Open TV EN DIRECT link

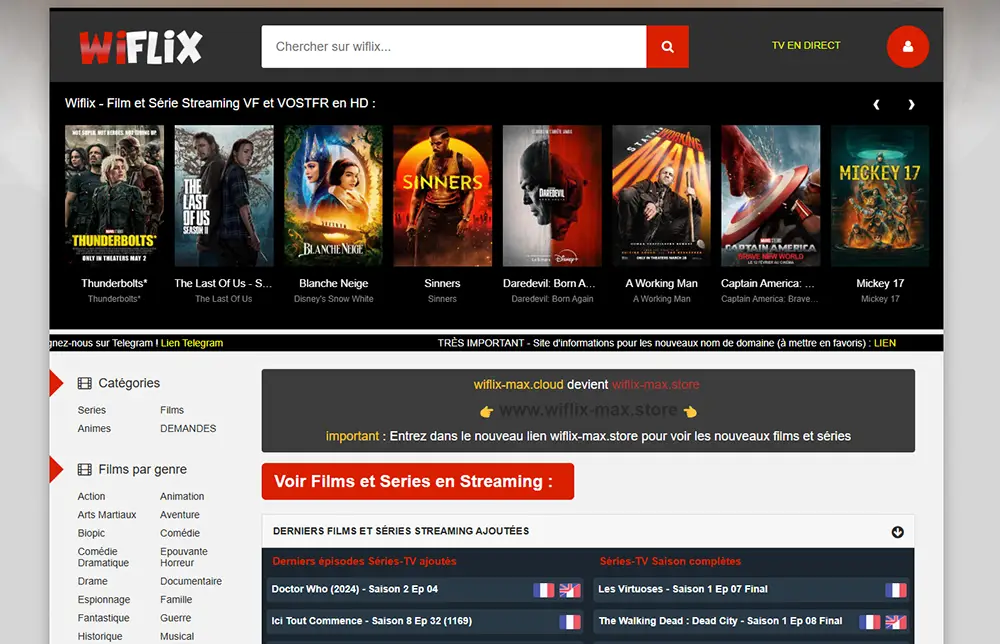[x=806, y=45]
